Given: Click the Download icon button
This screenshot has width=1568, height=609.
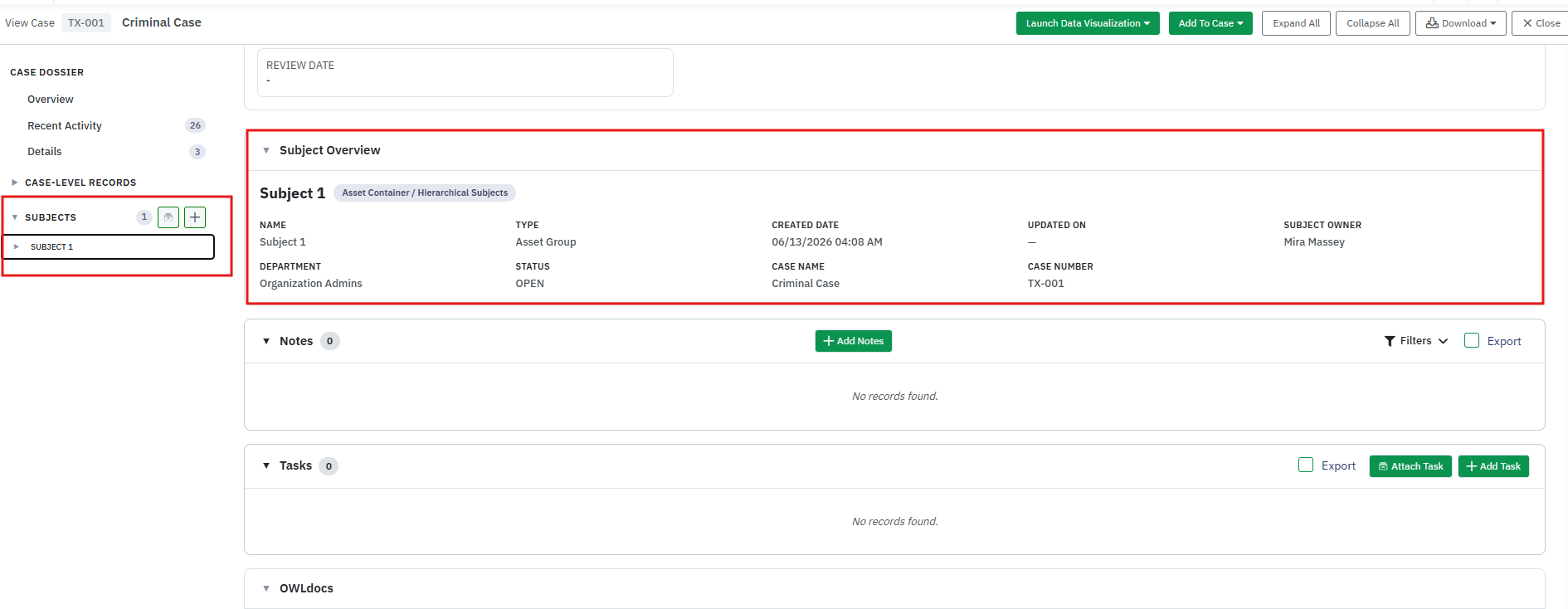Looking at the screenshot, I should coord(1460,23).
